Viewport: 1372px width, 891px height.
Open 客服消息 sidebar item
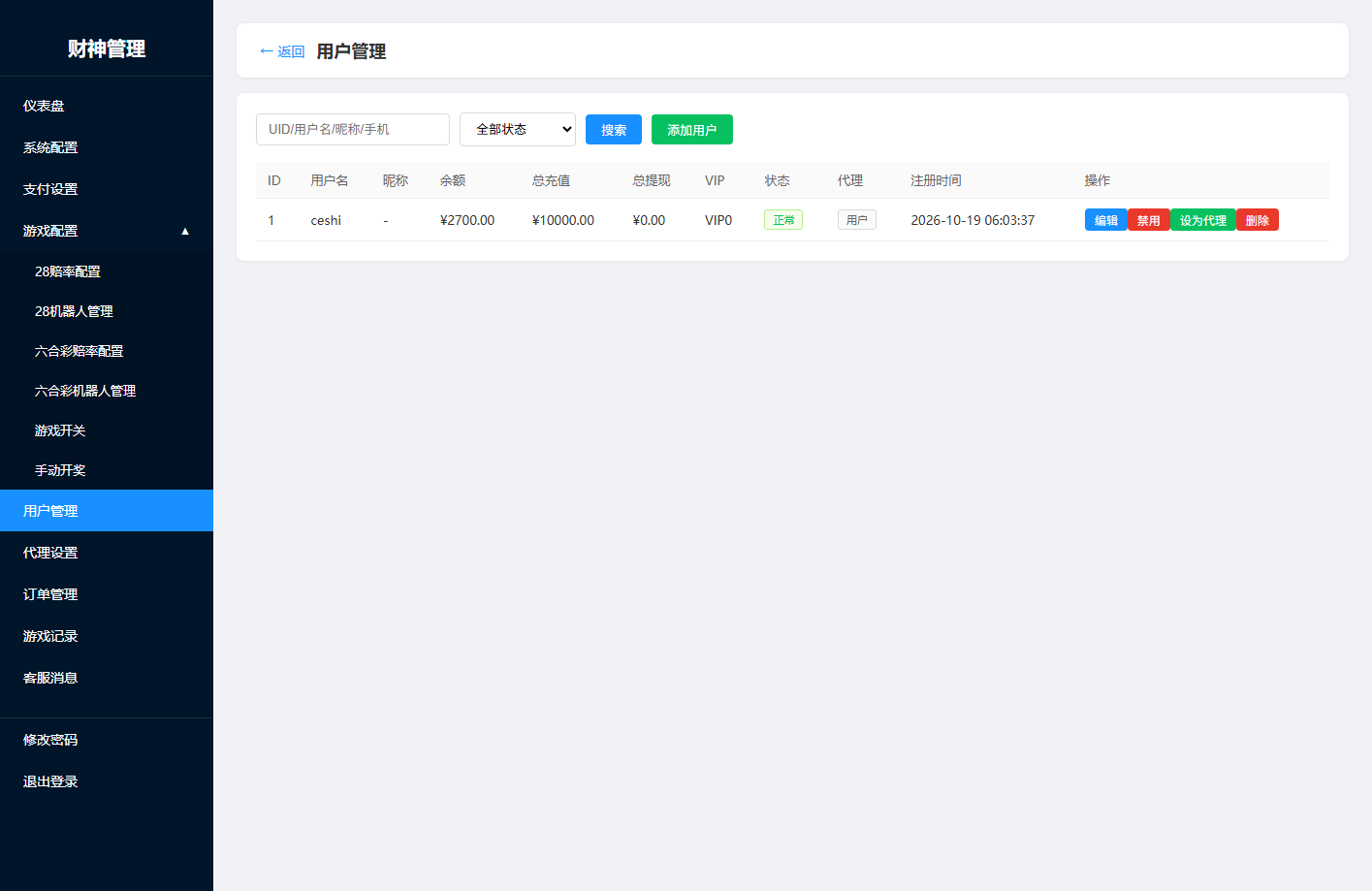(107, 678)
